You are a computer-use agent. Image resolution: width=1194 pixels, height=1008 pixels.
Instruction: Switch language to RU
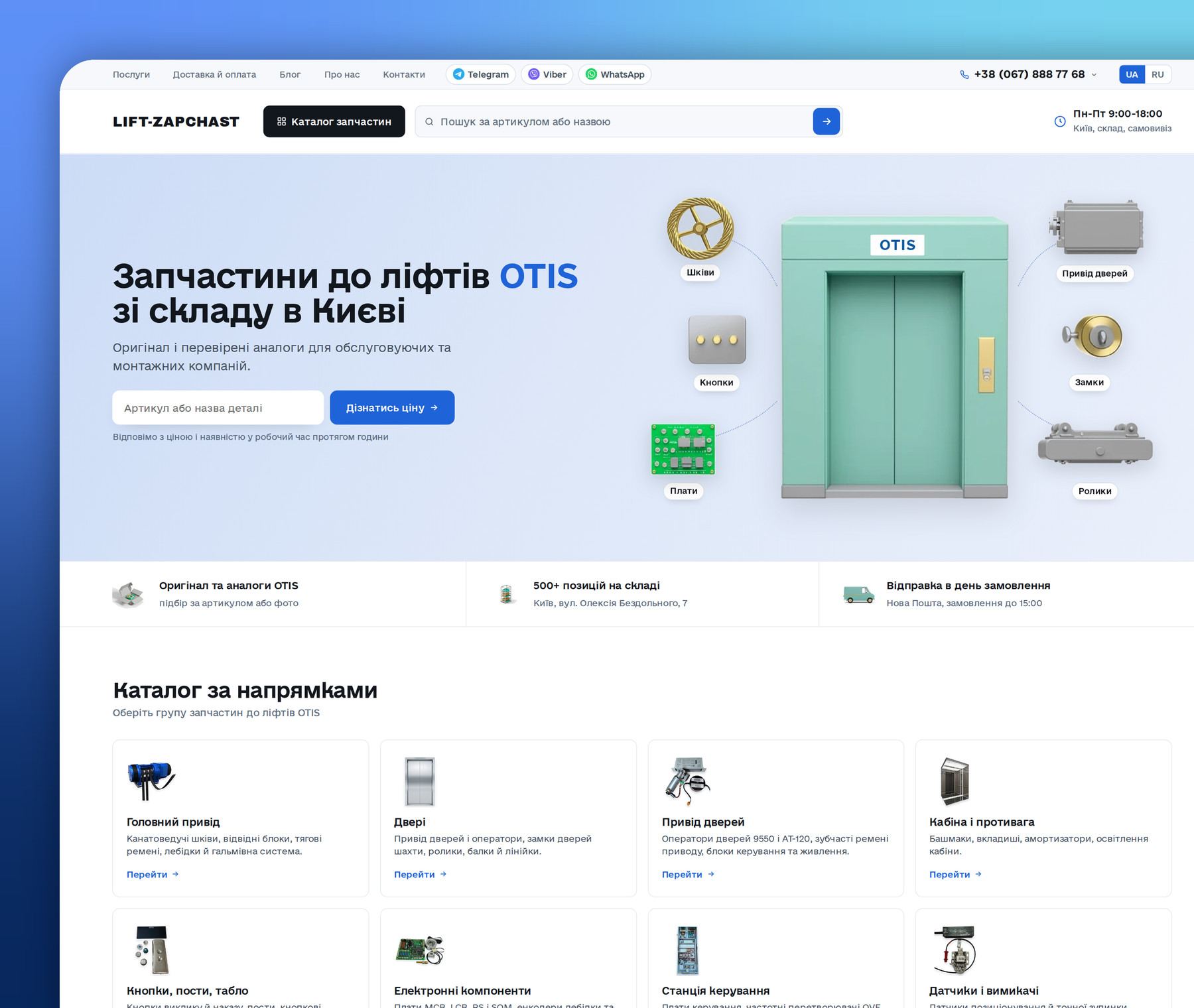(x=1158, y=74)
